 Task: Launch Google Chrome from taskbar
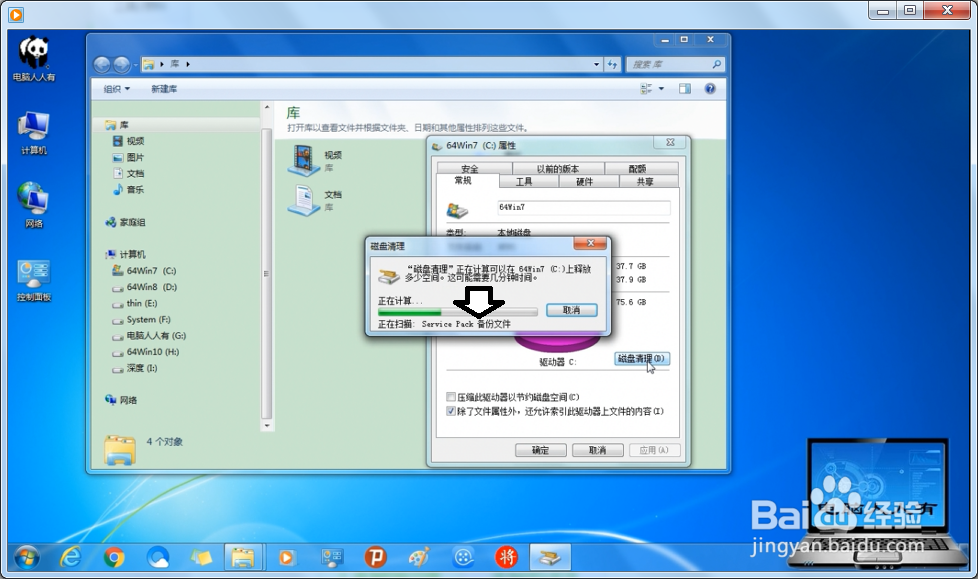(114, 557)
